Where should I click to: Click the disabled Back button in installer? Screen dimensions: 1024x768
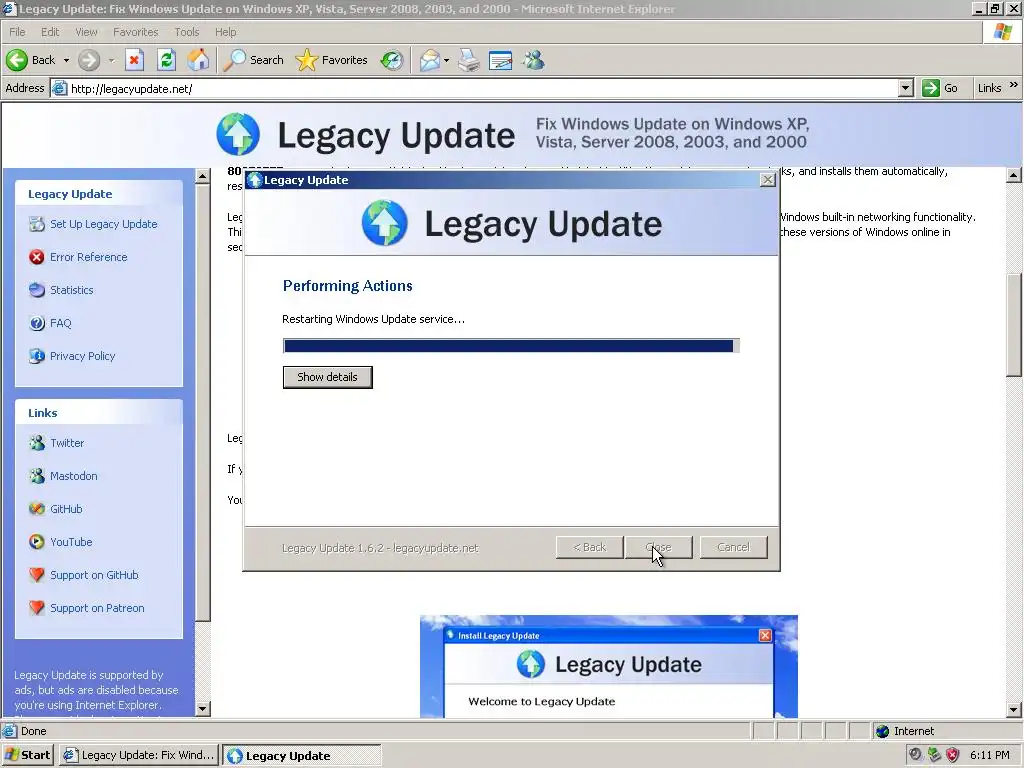[x=589, y=547]
